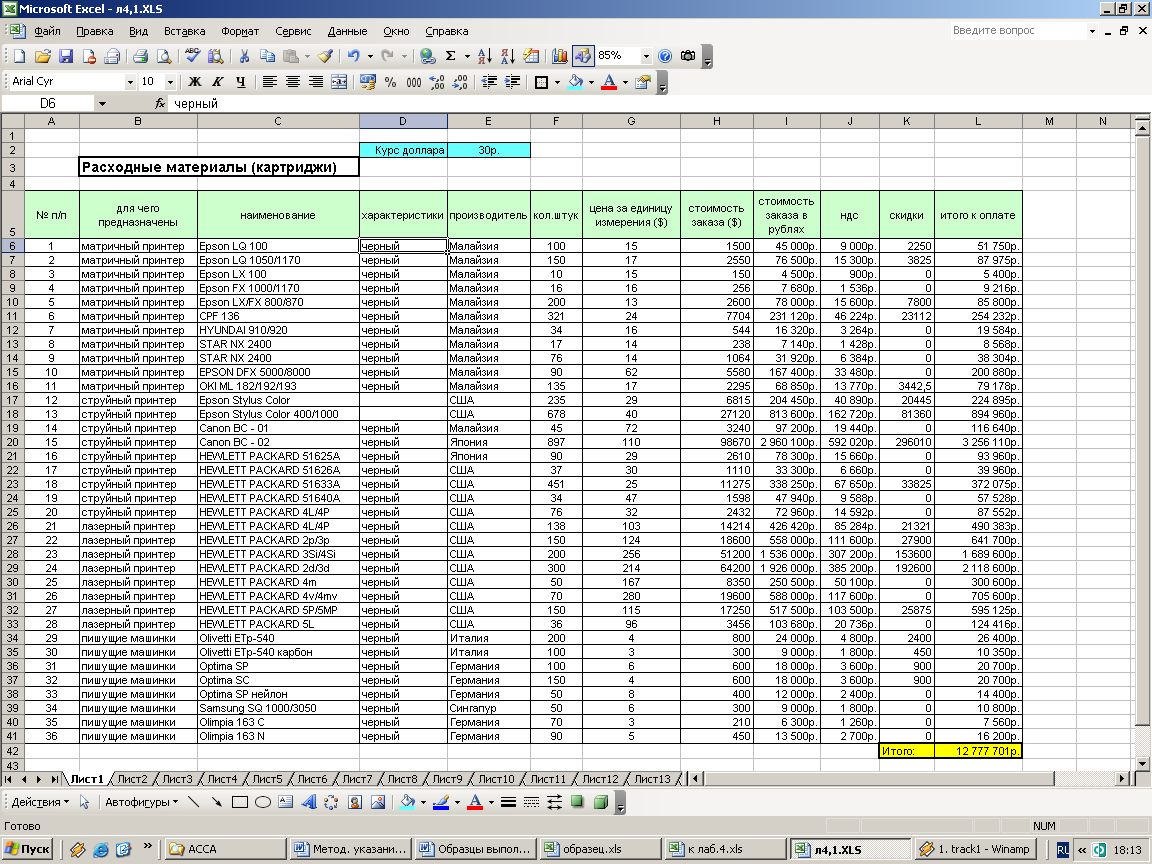Image resolution: width=1152 pixels, height=864 pixels.
Task: Insert WordArt from drawing toolbar
Action: [x=309, y=802]
